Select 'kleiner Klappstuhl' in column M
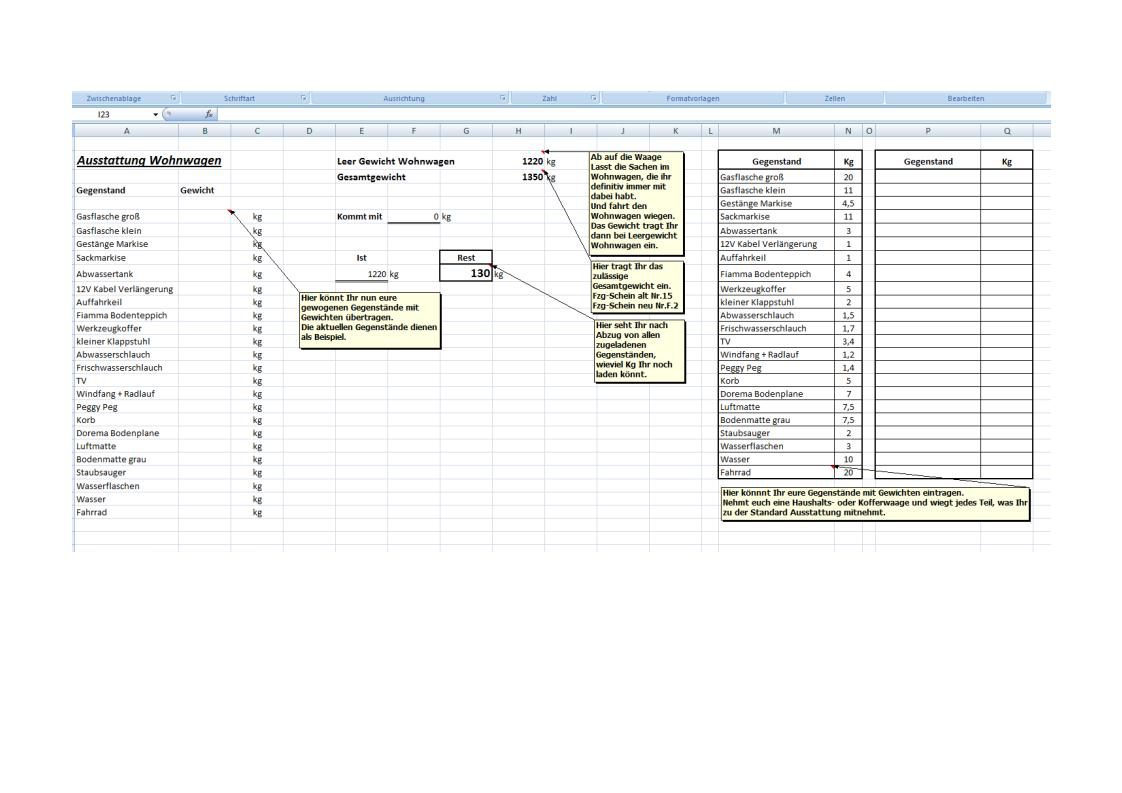 [x=757, y=302]
